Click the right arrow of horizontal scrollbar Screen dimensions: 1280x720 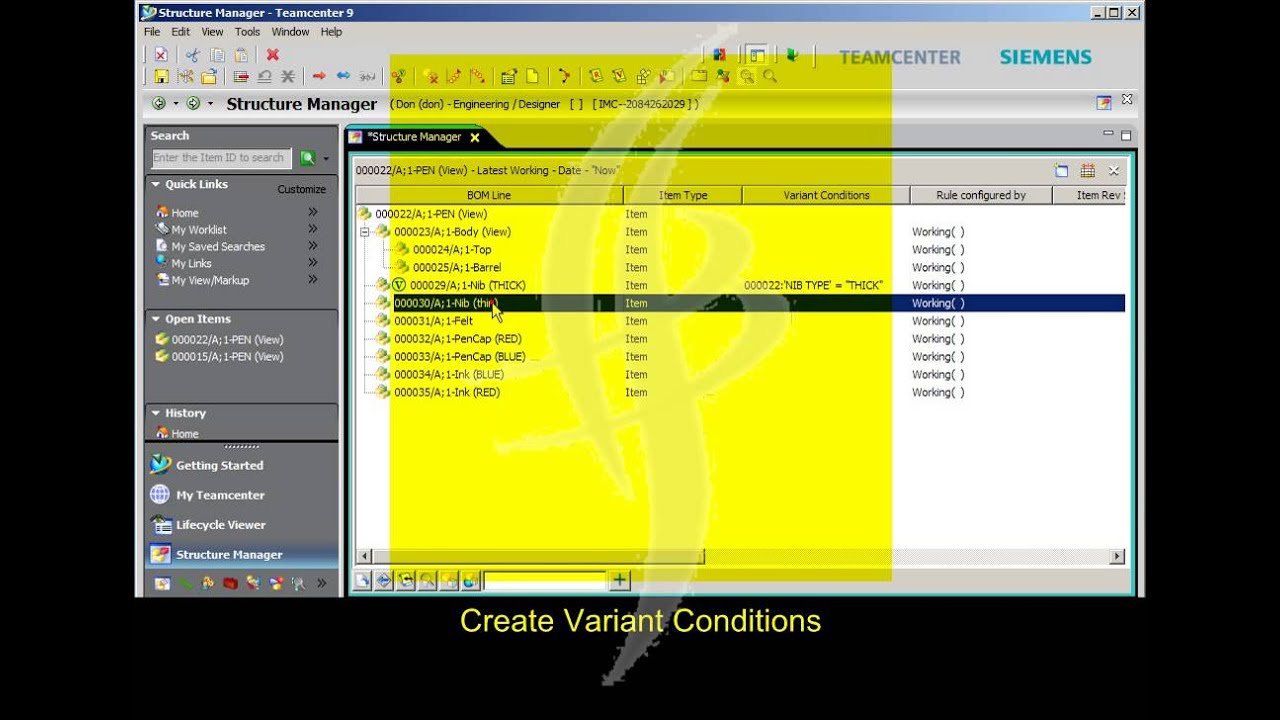click(x=1117, y=556)
